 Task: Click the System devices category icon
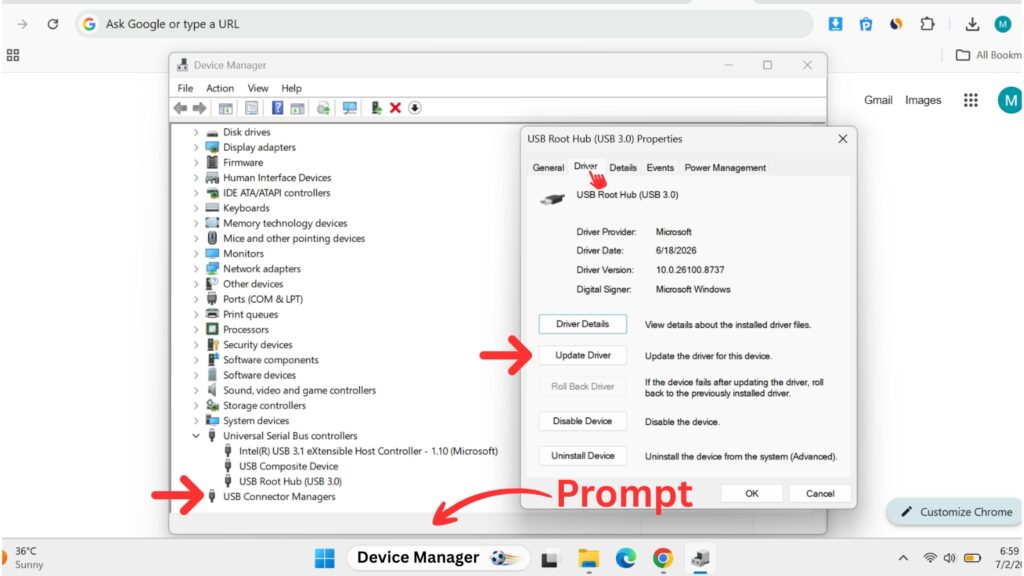click(x=212, y=421)
